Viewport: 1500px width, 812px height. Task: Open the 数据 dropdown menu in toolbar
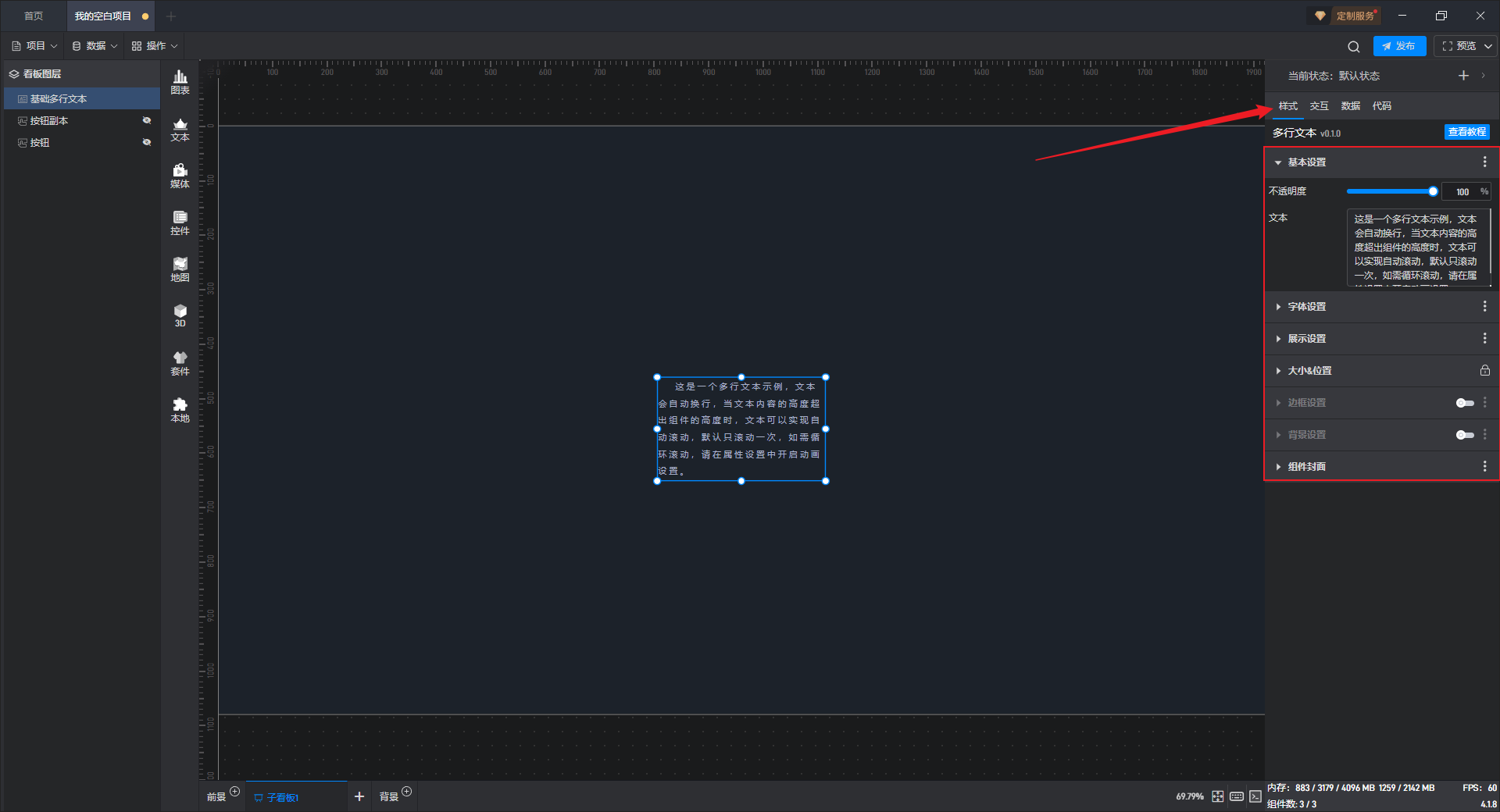point(95,46)
